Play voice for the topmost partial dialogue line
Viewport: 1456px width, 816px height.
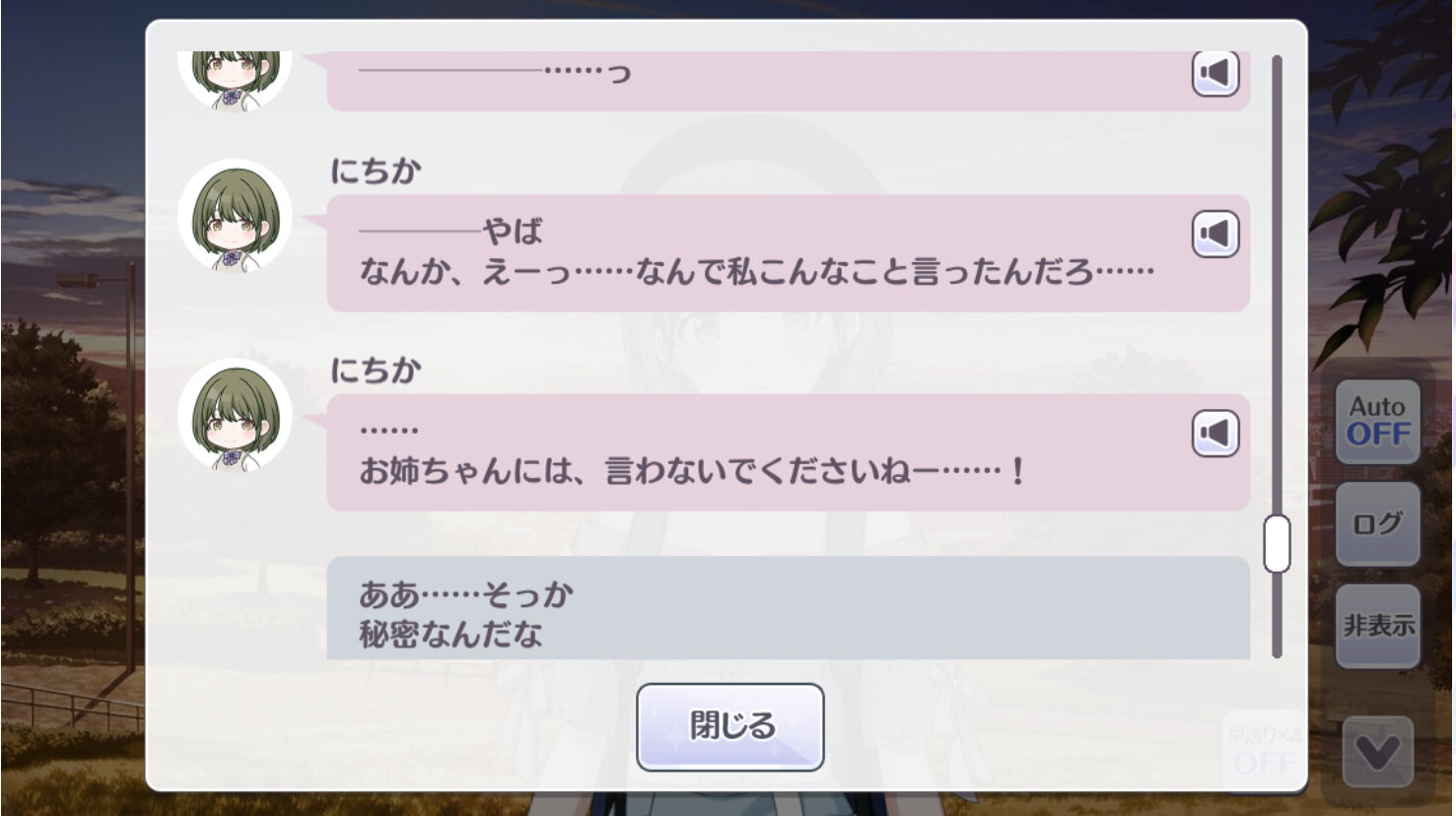point(1215,74)
